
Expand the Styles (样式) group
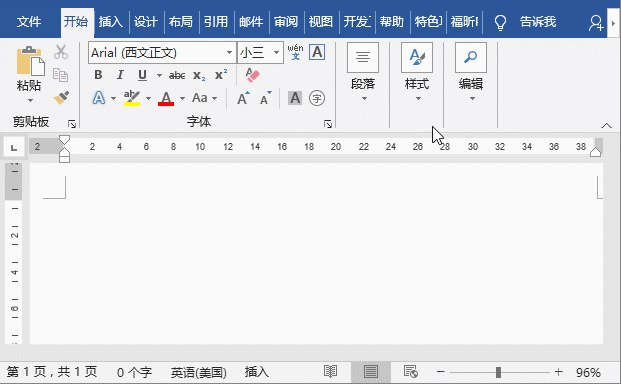coord(417,72)
